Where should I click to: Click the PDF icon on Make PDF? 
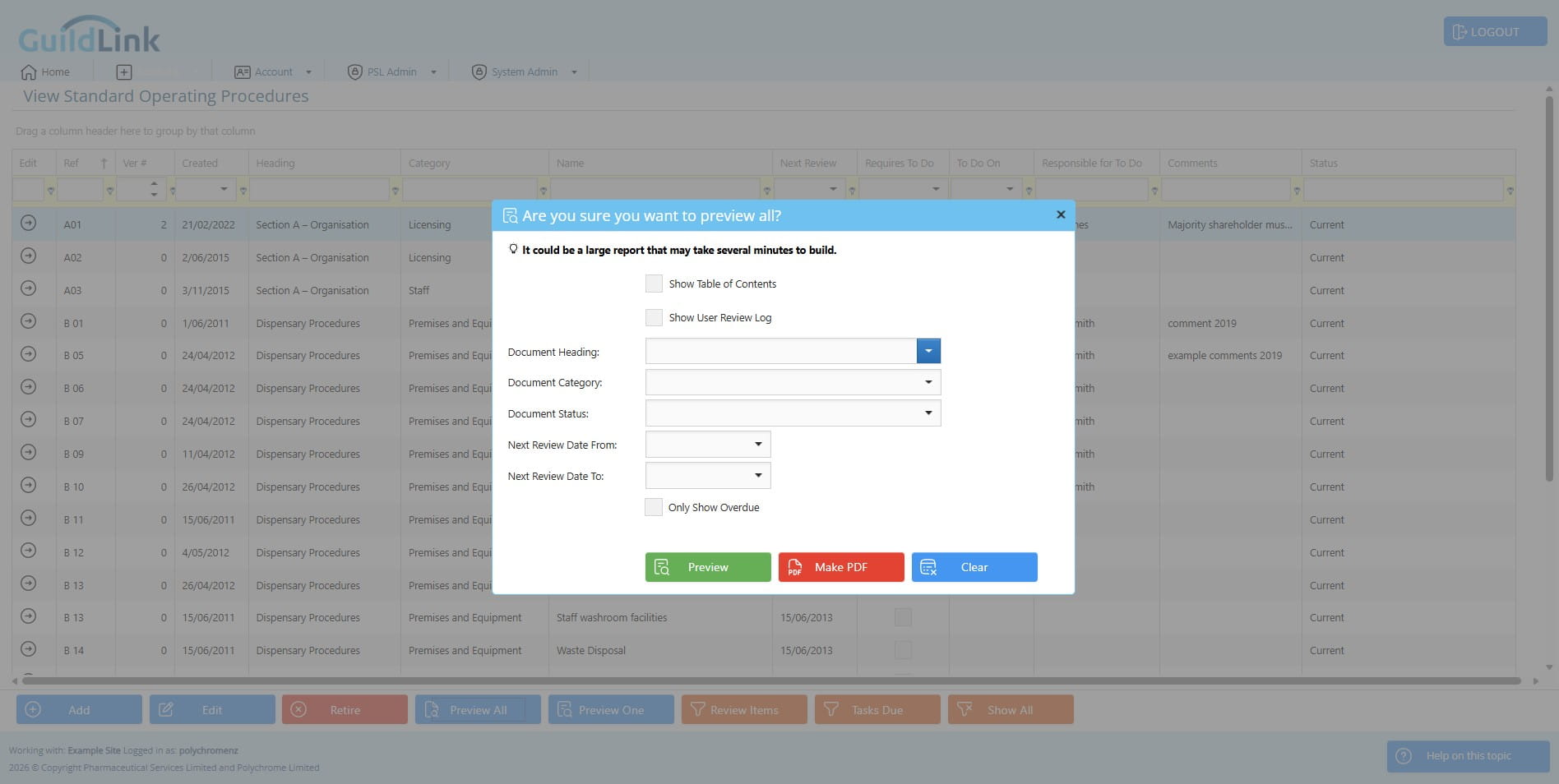794,567
